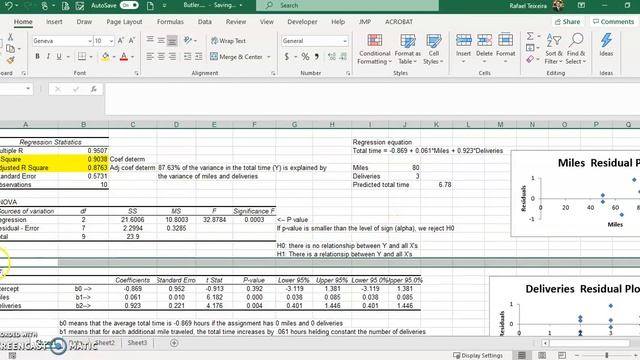This screenshot has height=360, width=640.
Task: Click in the Search box
Action: 347,5
